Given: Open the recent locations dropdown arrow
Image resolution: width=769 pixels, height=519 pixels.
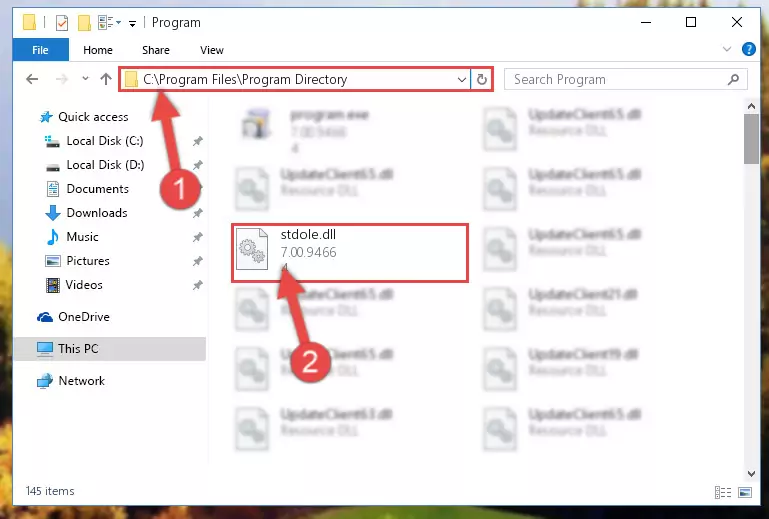Looking at the screenshot, I should [x=85, y=78].
